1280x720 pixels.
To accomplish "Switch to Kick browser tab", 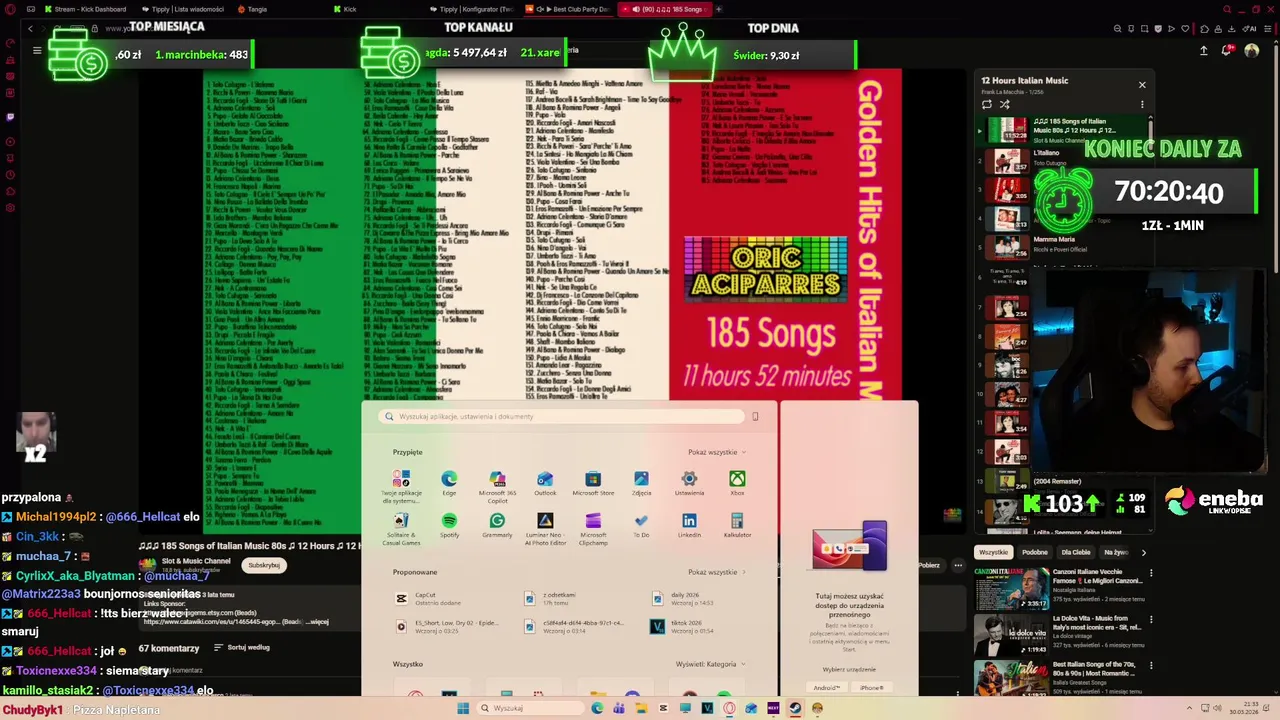I will pyautogui.click(x=345, y=9).
